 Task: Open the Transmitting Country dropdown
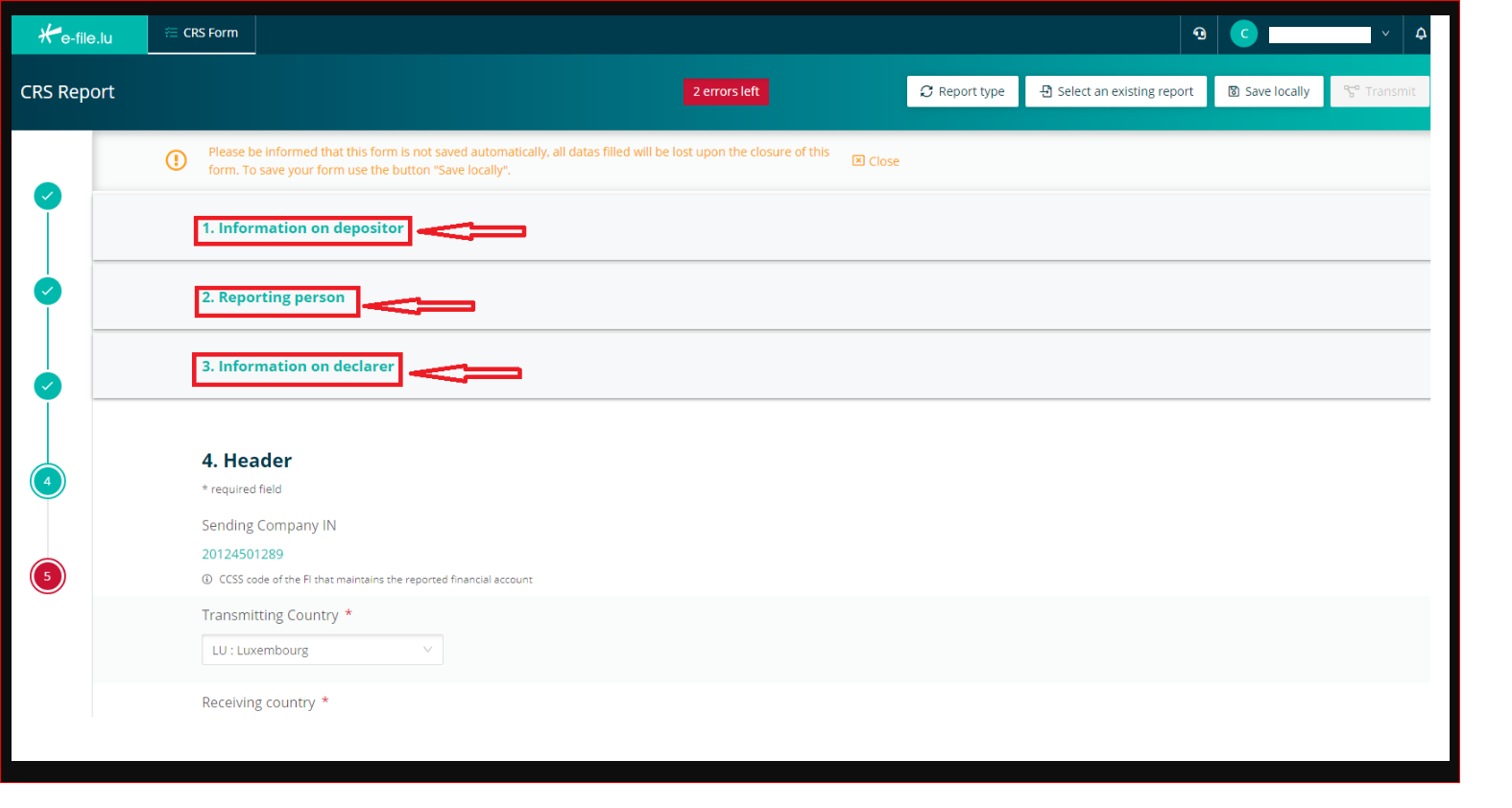tap(322, 650)
